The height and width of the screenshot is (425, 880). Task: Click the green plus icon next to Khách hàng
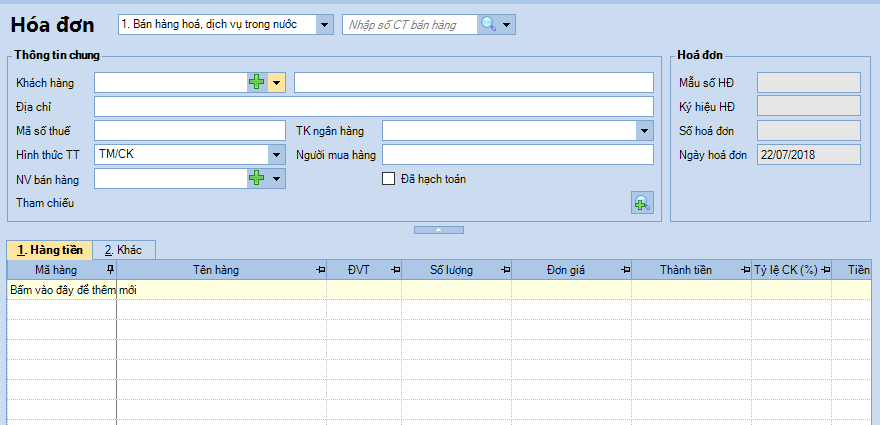[x=256, y=83]
